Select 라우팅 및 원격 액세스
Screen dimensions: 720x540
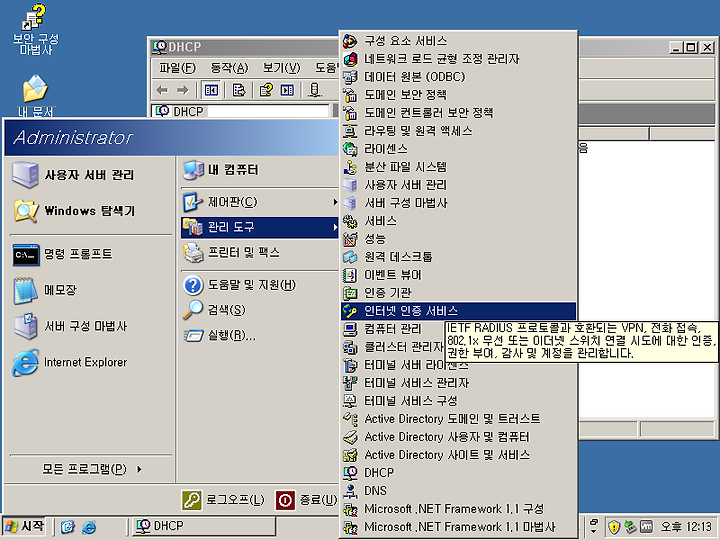[x=458, y=131]
